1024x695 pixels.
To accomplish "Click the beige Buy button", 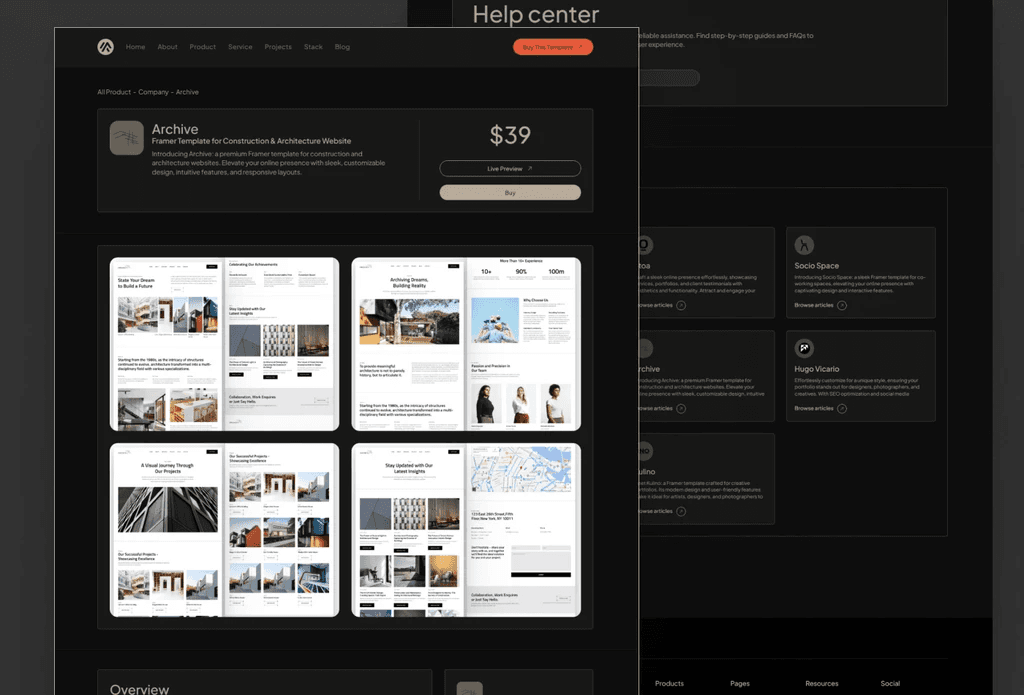I will pos(510,193).
